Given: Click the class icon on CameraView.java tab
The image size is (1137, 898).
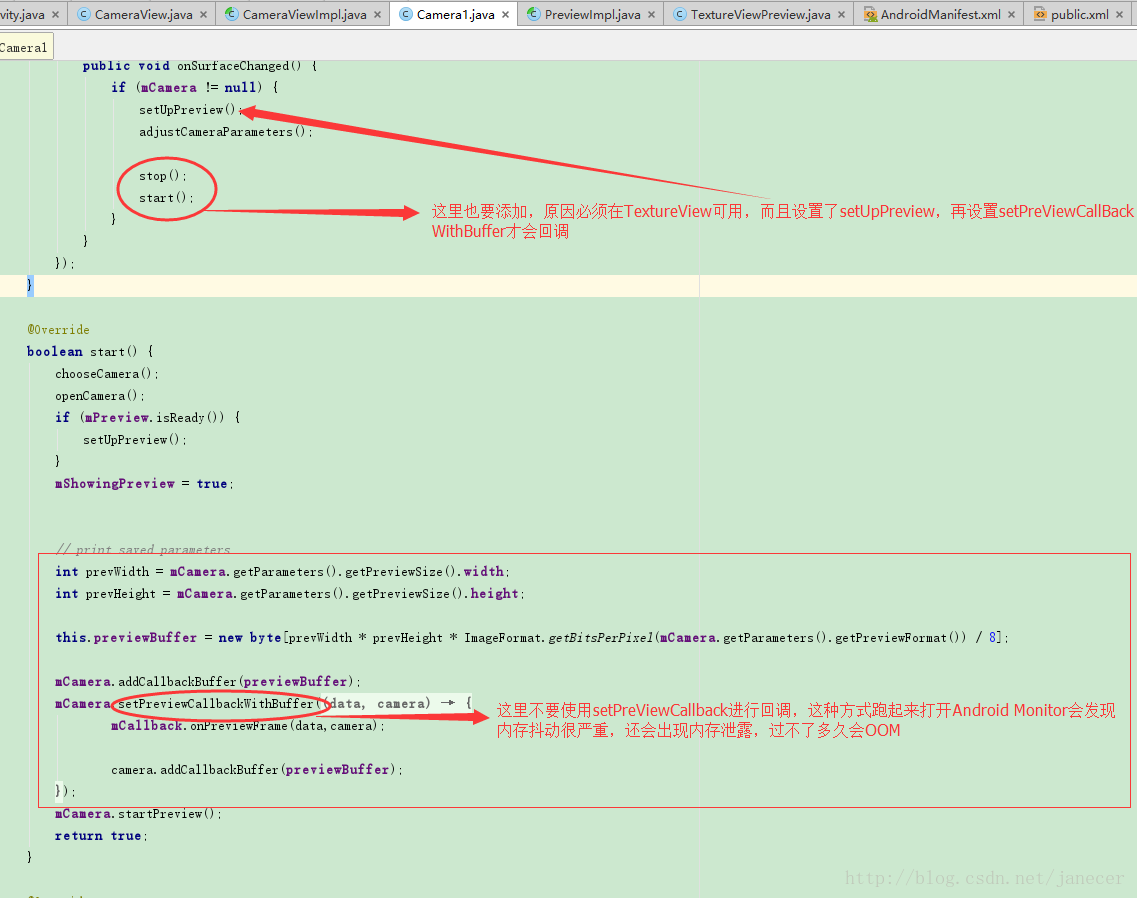Looking at the screenshot, I should click(x=84, y=15).
